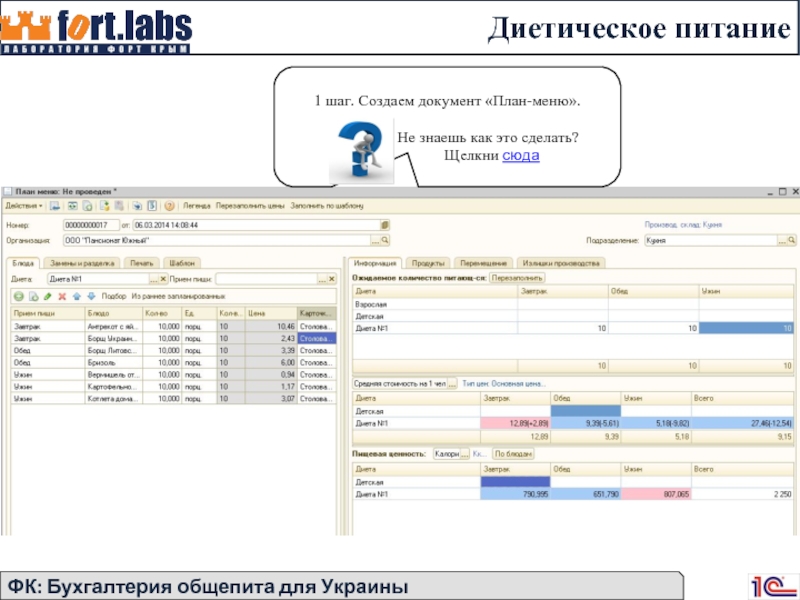
Task: Open the Действия dropdown menu
Action: [23, 206]
